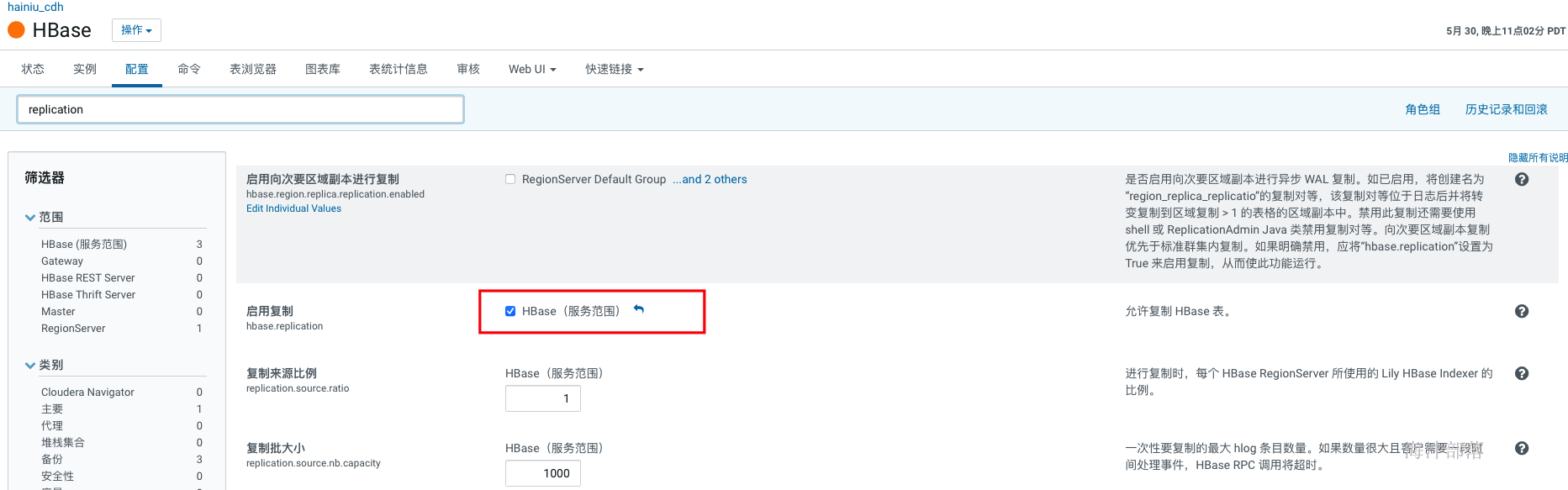Open the 操作 dropdown button
This screenshot has width=1568, height=490.
136,30
